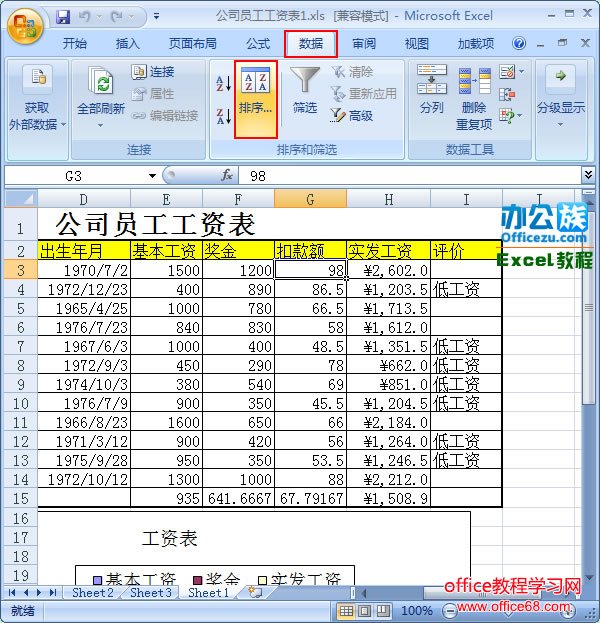Click the Name Box showing G3

tap(74, 176)
